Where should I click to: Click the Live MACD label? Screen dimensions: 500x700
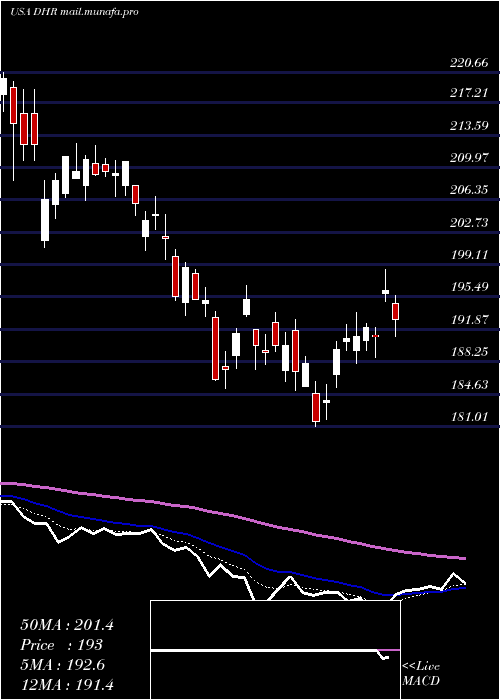pos(421,674)
